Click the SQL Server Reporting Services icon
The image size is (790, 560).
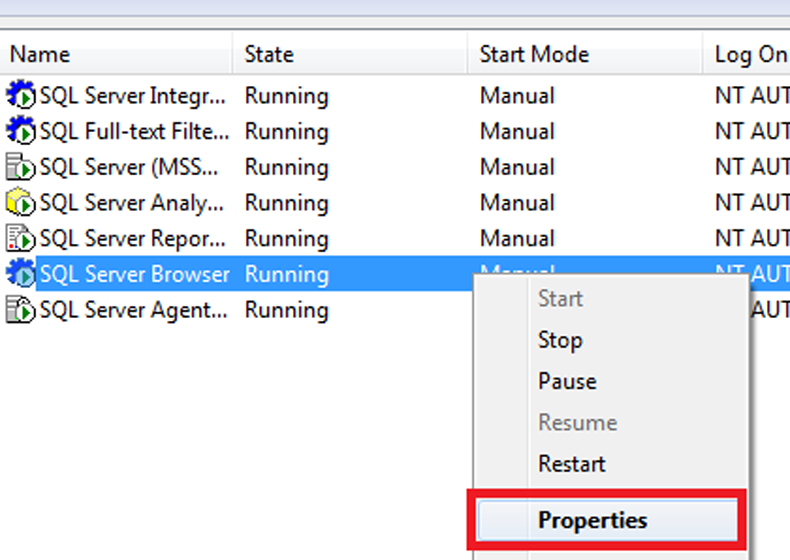(21, 239)
